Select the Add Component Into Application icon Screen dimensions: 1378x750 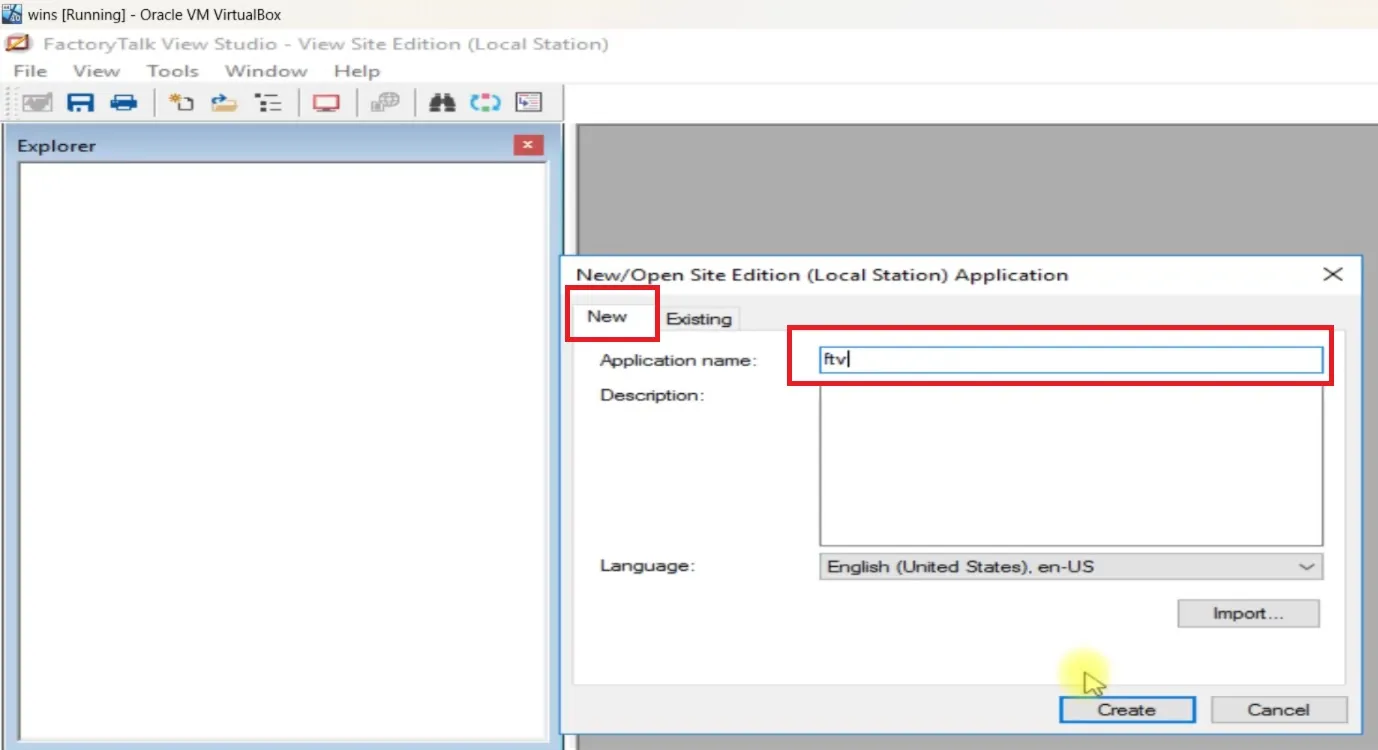222,101
